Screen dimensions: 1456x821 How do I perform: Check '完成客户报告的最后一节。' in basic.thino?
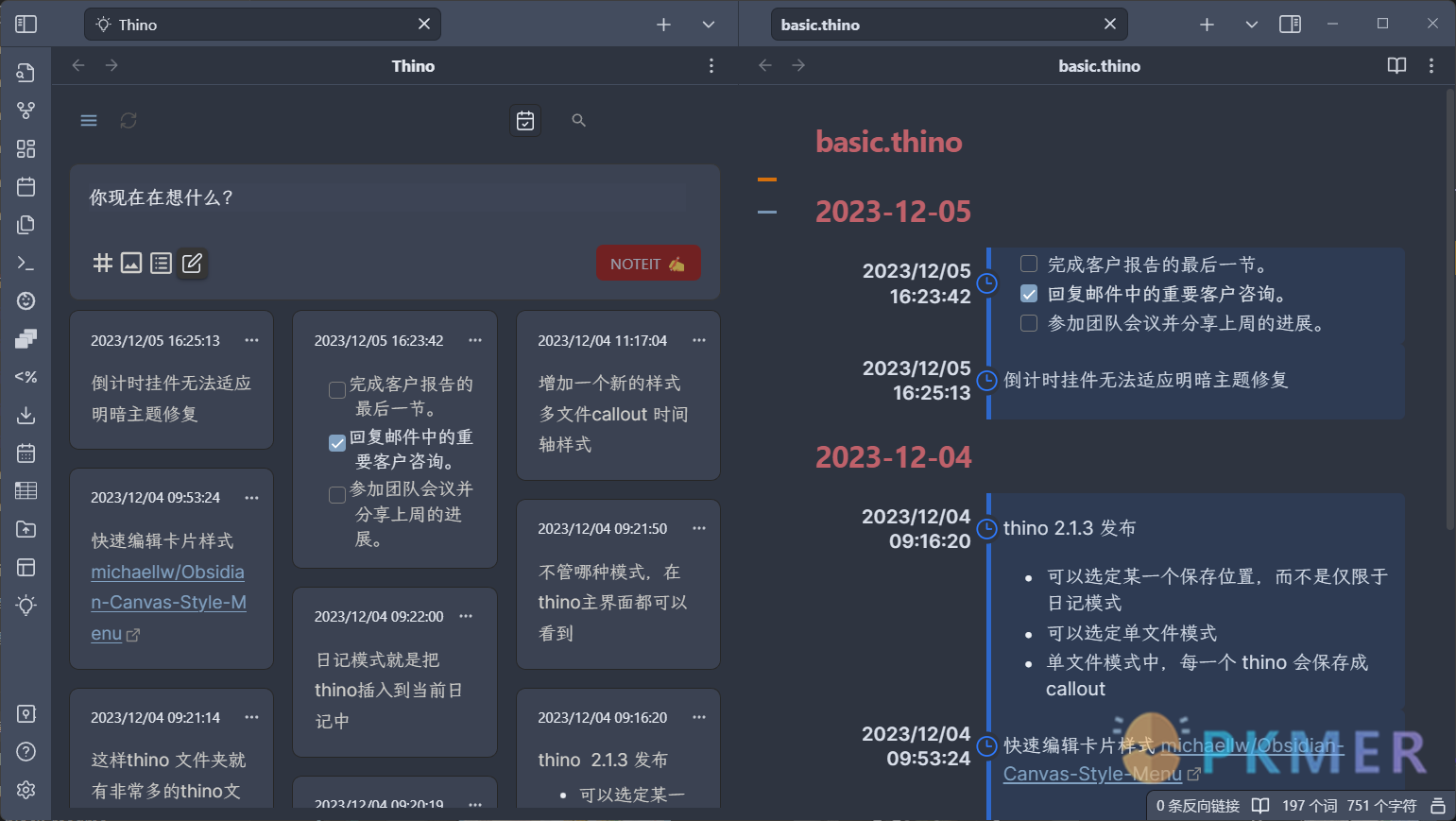tap(1029, 264)
